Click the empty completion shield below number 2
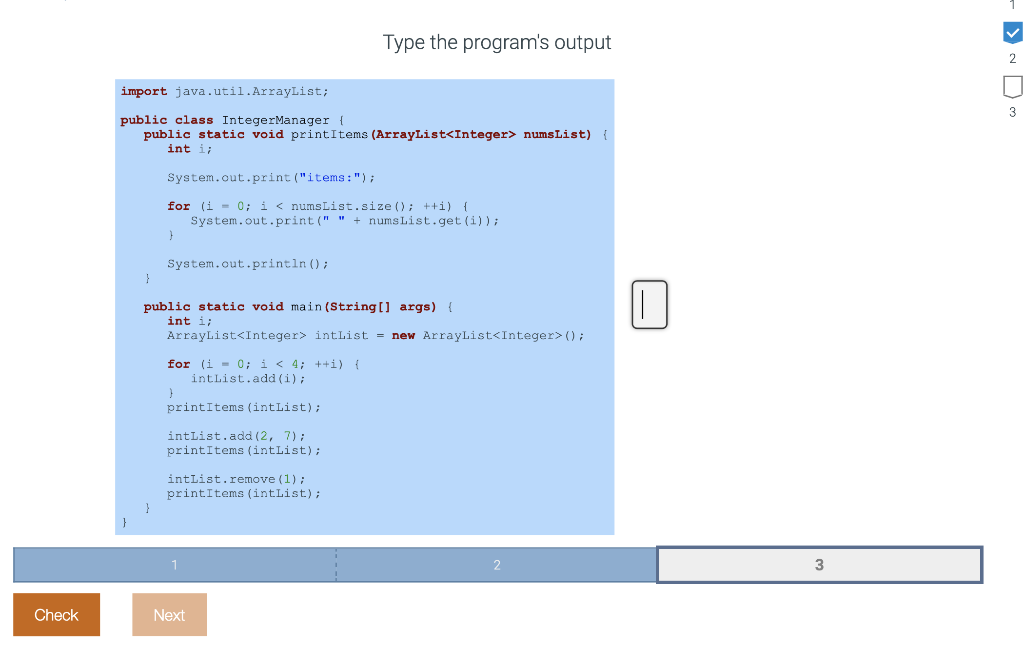This screenshot has width=1024, height=648. coord(1012,88)
